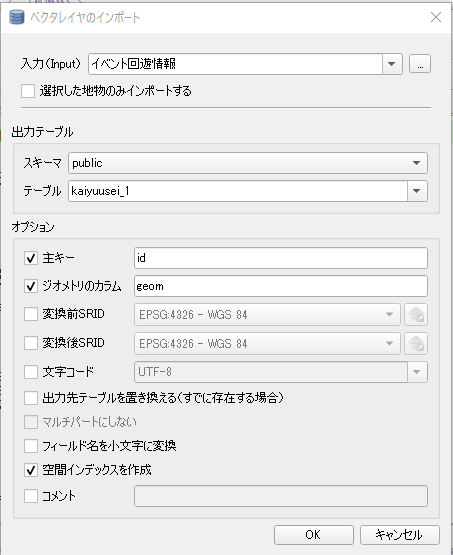Open the UTF-8 encoding dropdown
The height and width of the screenshot is (555, 453).
point(417,372)
